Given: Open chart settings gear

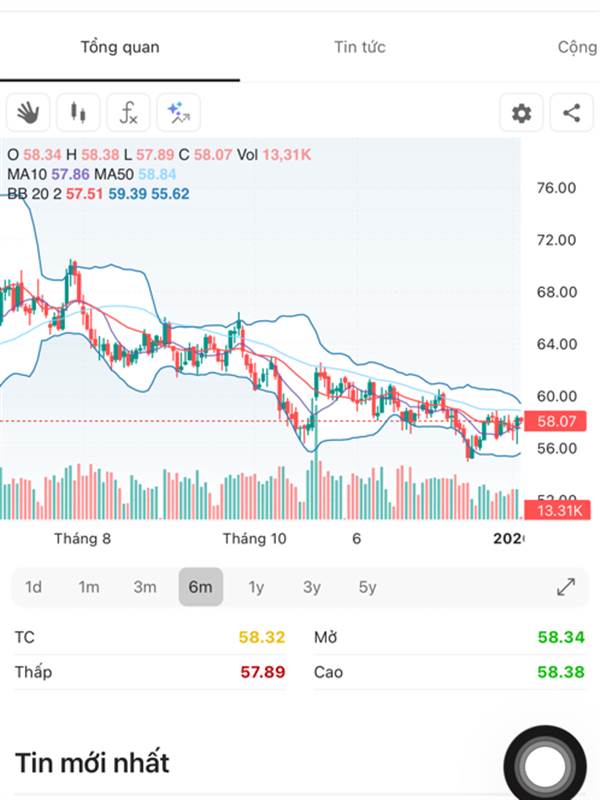Looking at the screenshot, I should click(521, 113).
